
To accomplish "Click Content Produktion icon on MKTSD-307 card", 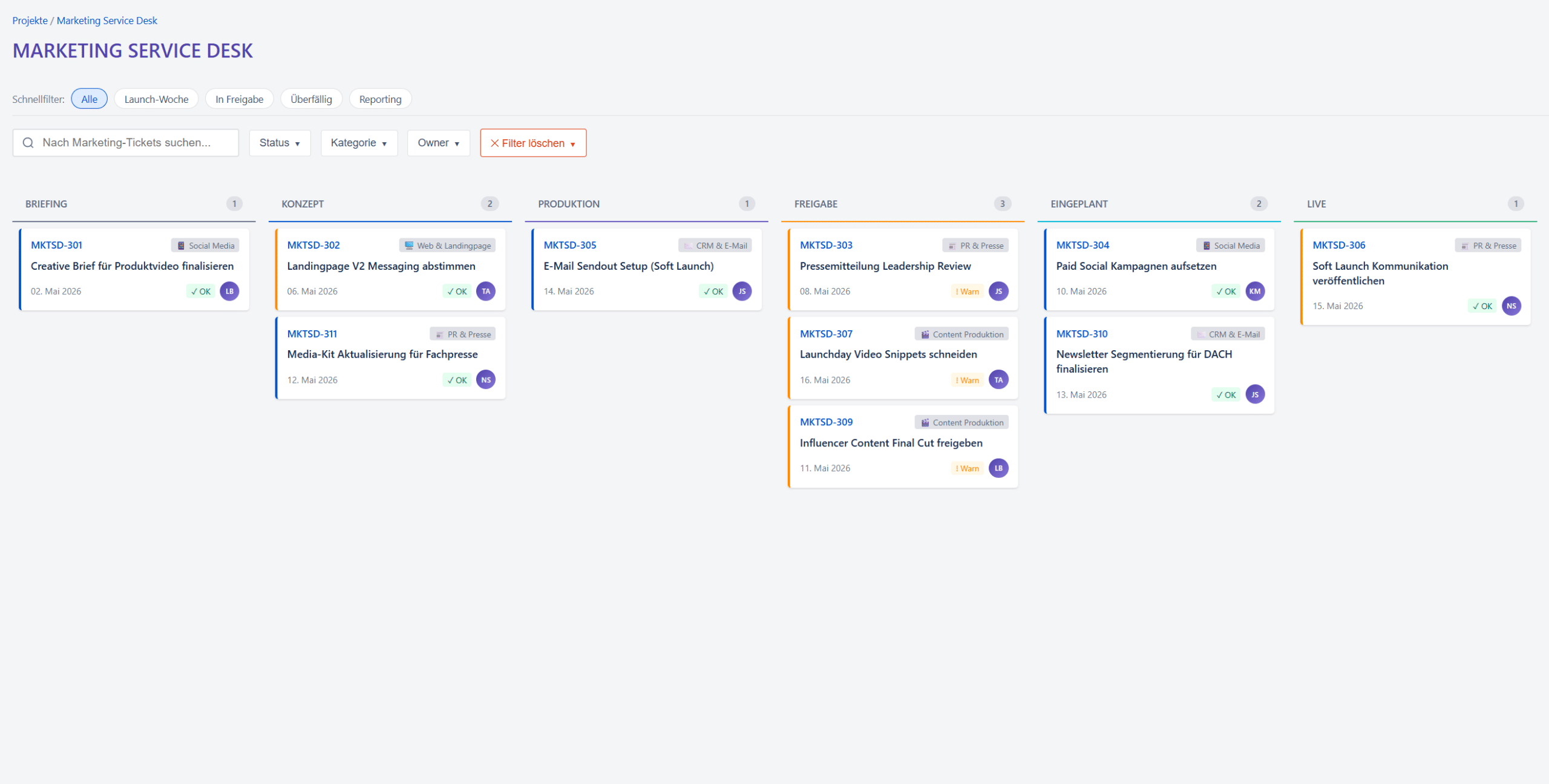I will click(x=925, y=335).
